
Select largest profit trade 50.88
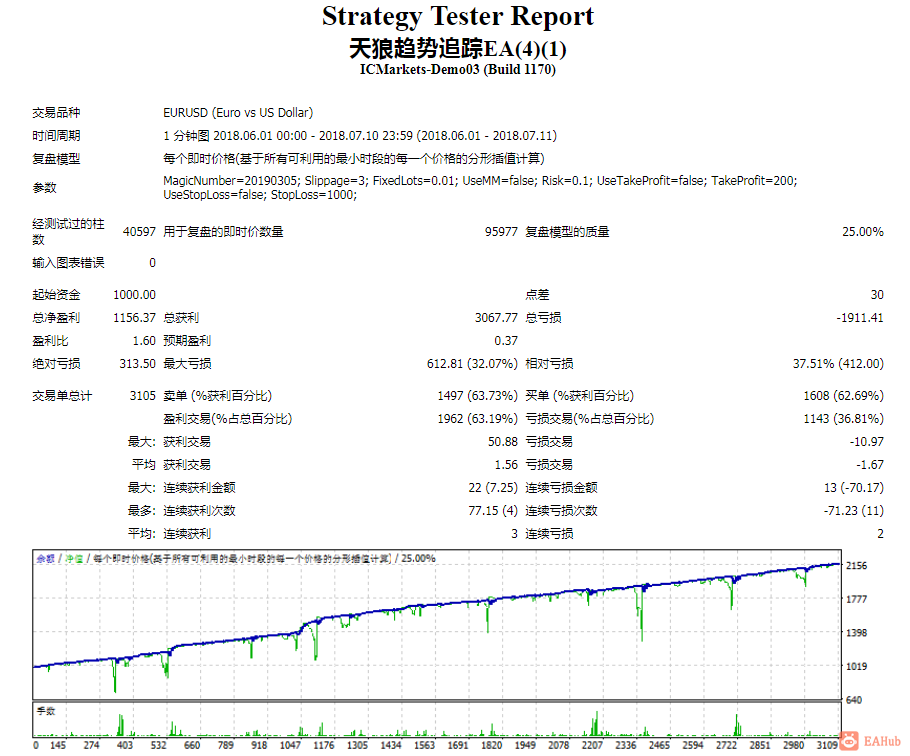tap(503, 442)
